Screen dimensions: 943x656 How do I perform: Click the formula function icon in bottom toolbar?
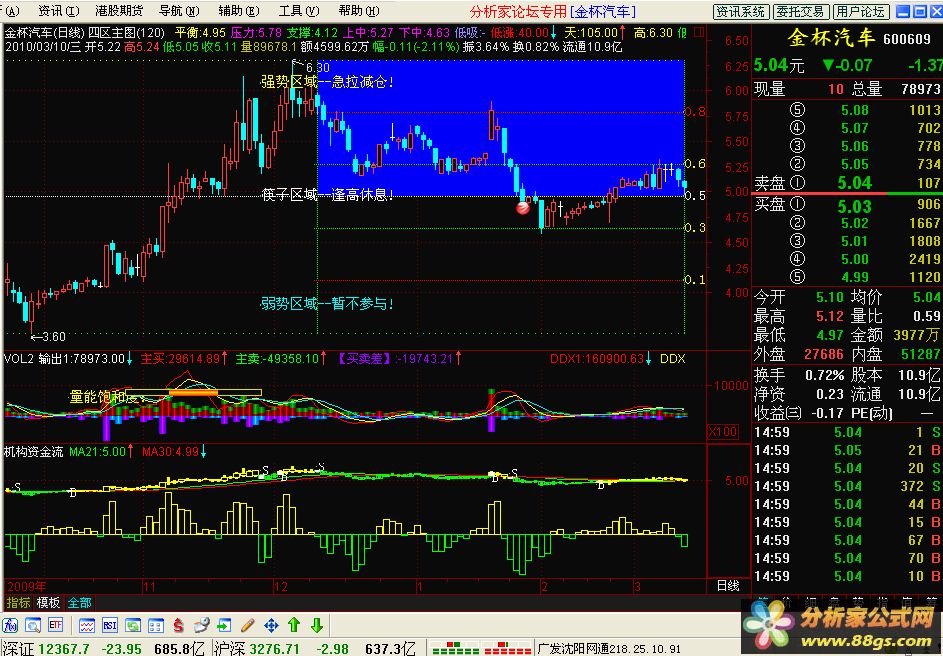(x=11, y=625)
